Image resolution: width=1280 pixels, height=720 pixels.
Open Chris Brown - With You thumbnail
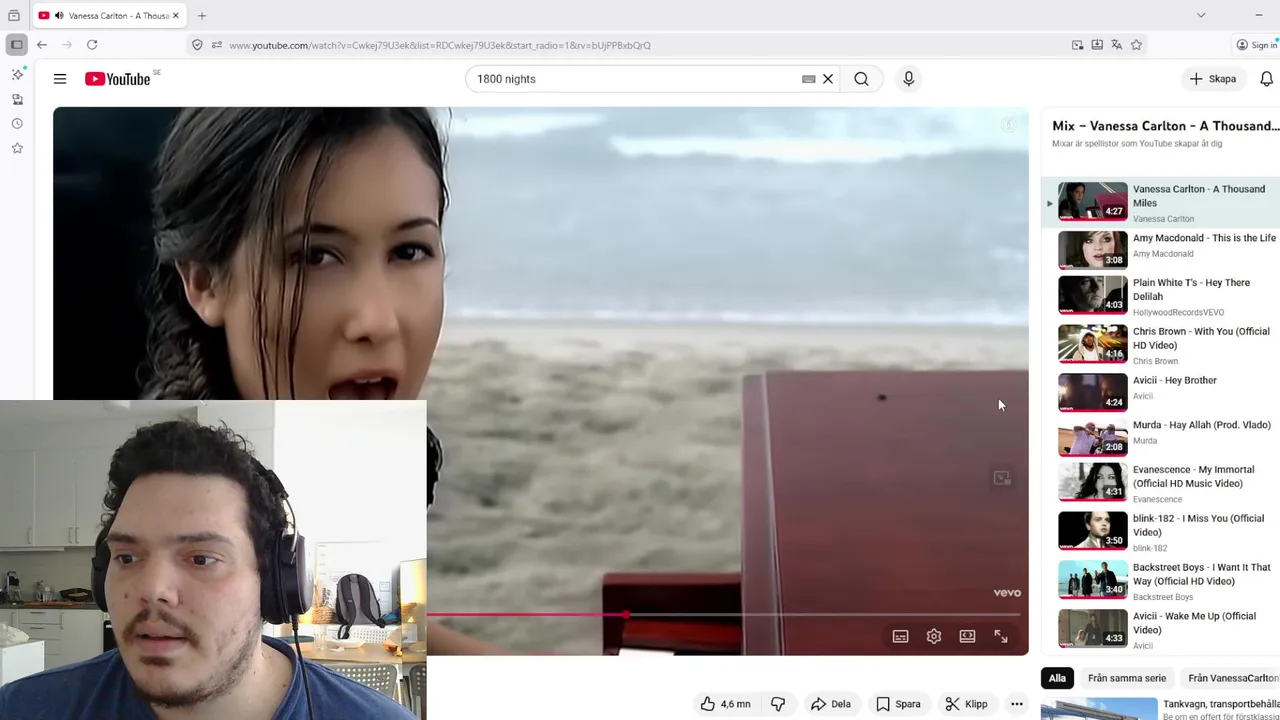(1093, 343)
